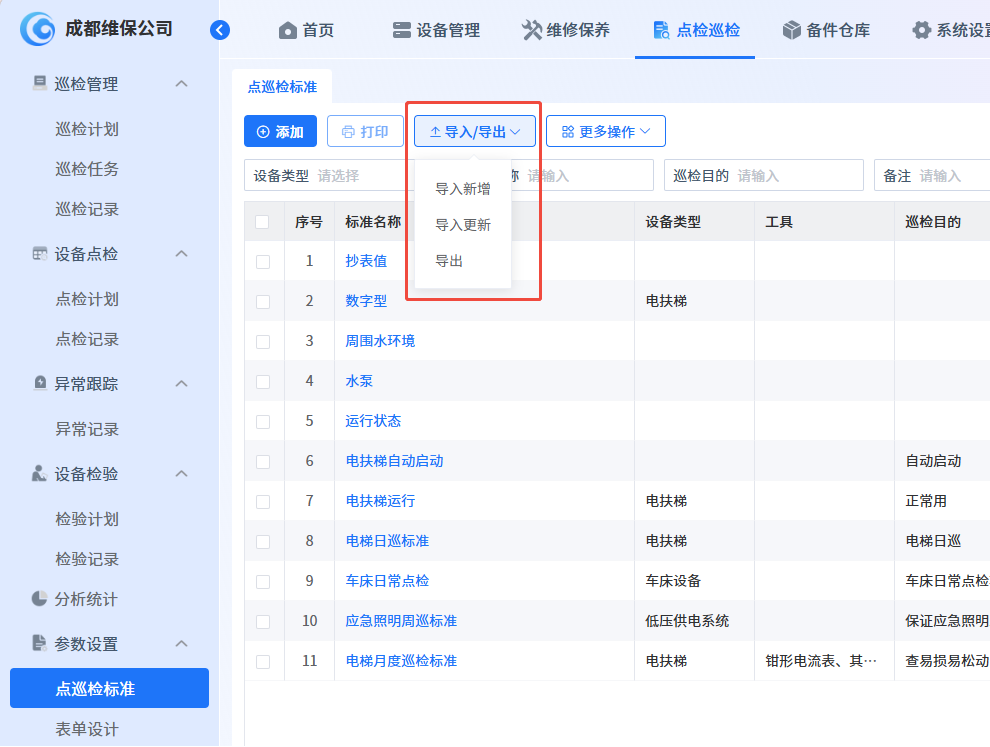
Task: Open 巡检任务 in the sidebar
Action: [86, 169]
